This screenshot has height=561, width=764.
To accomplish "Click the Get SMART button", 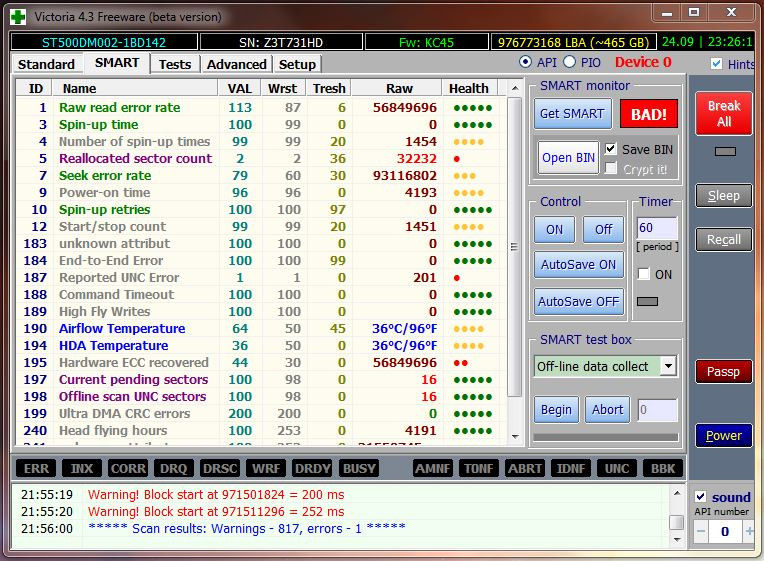I will pos(573,114).
